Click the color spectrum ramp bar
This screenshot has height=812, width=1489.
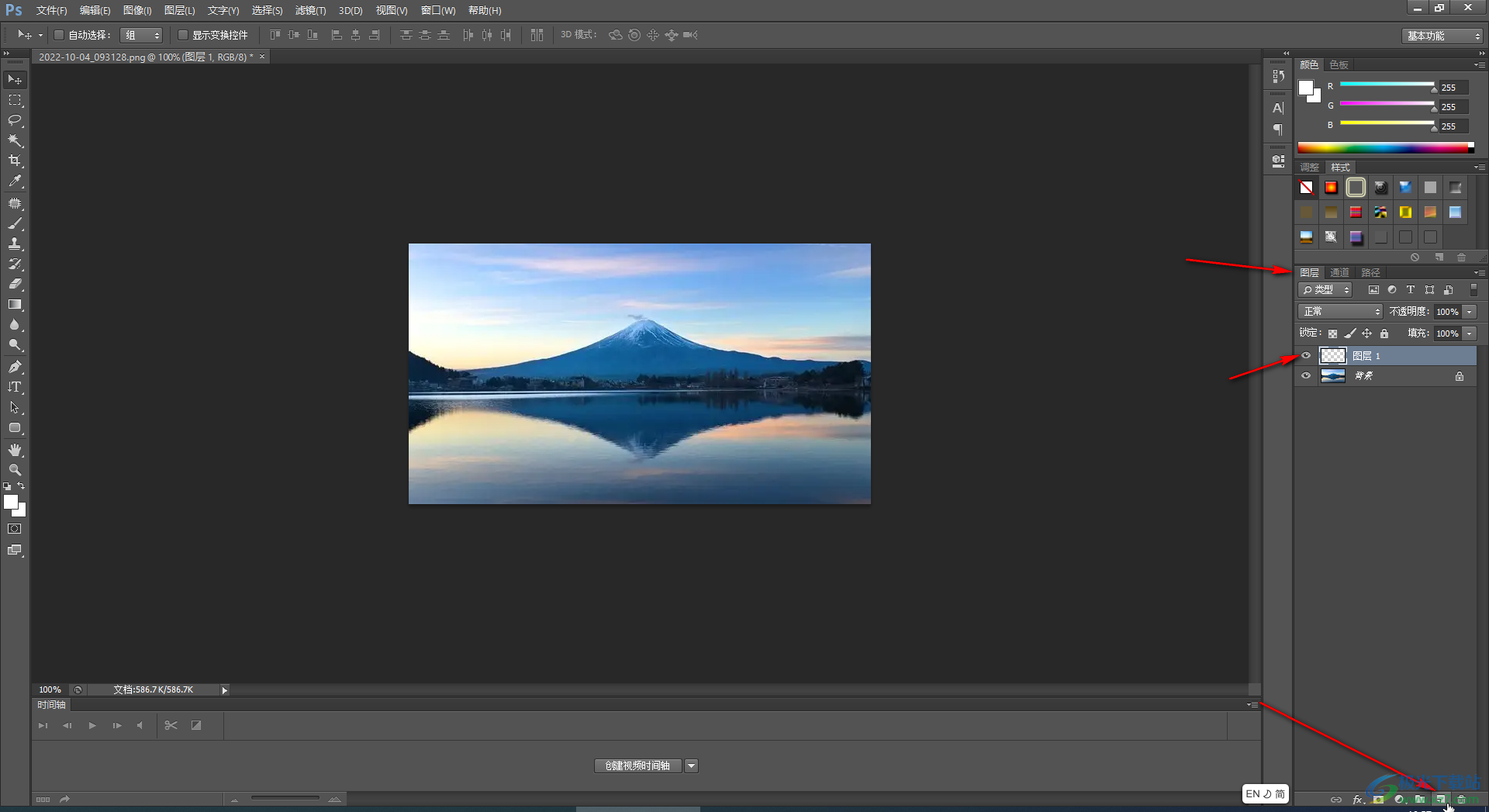pyautogui.click(x=1386, y=147)
